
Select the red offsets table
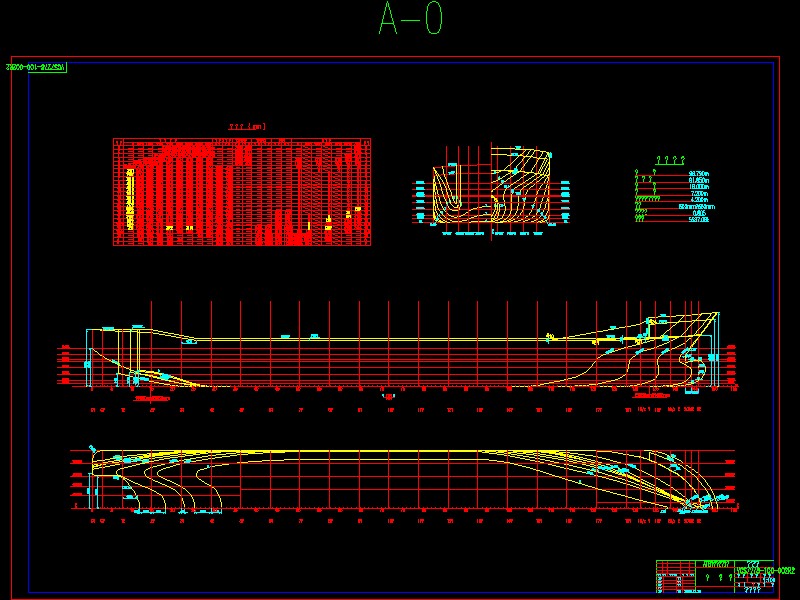tap(241, 192)
